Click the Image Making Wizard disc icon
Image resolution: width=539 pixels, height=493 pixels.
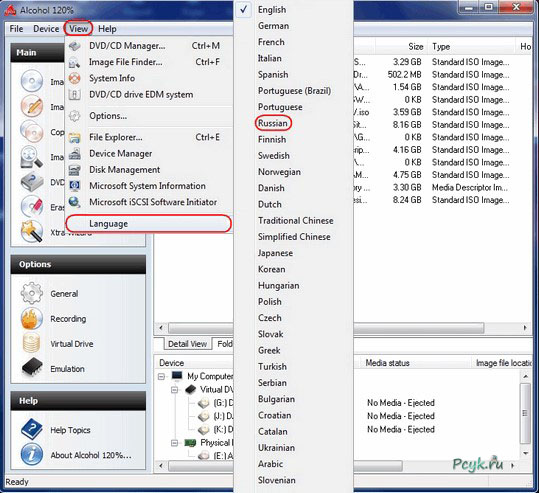click(32, 81)
